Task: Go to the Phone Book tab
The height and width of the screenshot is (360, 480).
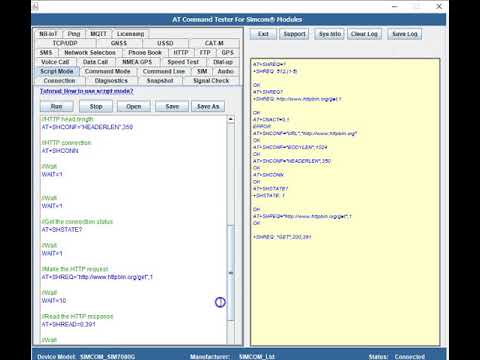Action: 145,53
